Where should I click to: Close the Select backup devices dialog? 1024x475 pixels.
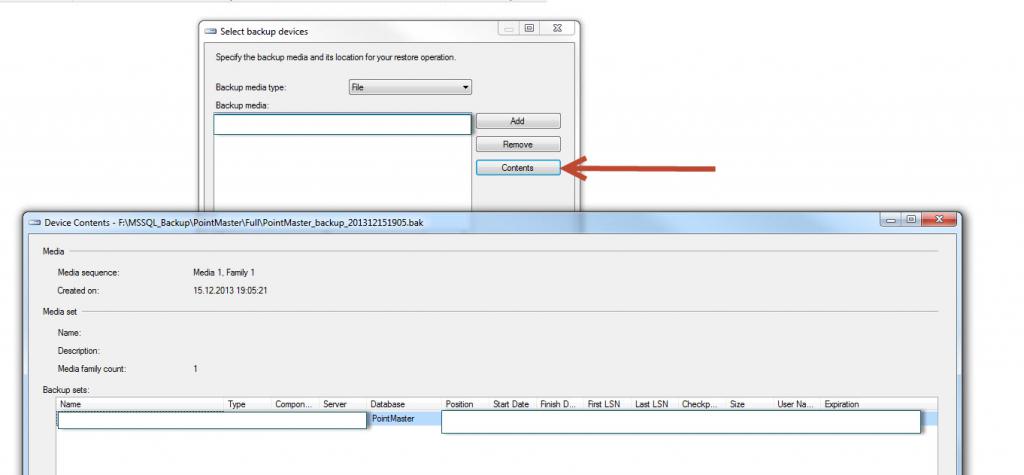[x=557, y=28]
